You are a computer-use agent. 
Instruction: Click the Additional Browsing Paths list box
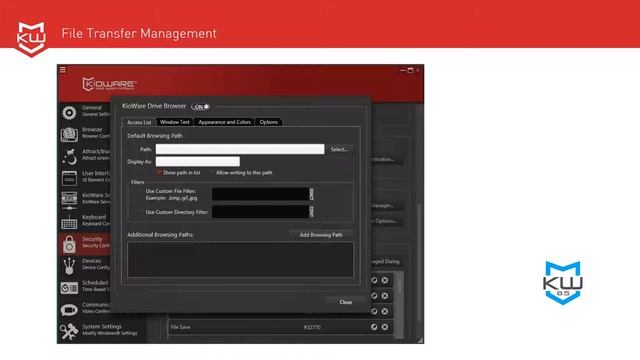coord(240,260)
